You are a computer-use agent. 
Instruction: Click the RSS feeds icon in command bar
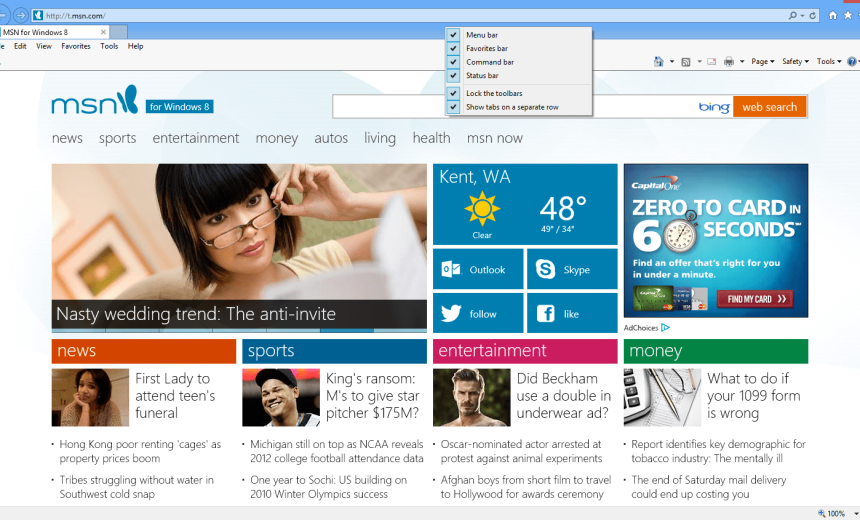[686, 62]
